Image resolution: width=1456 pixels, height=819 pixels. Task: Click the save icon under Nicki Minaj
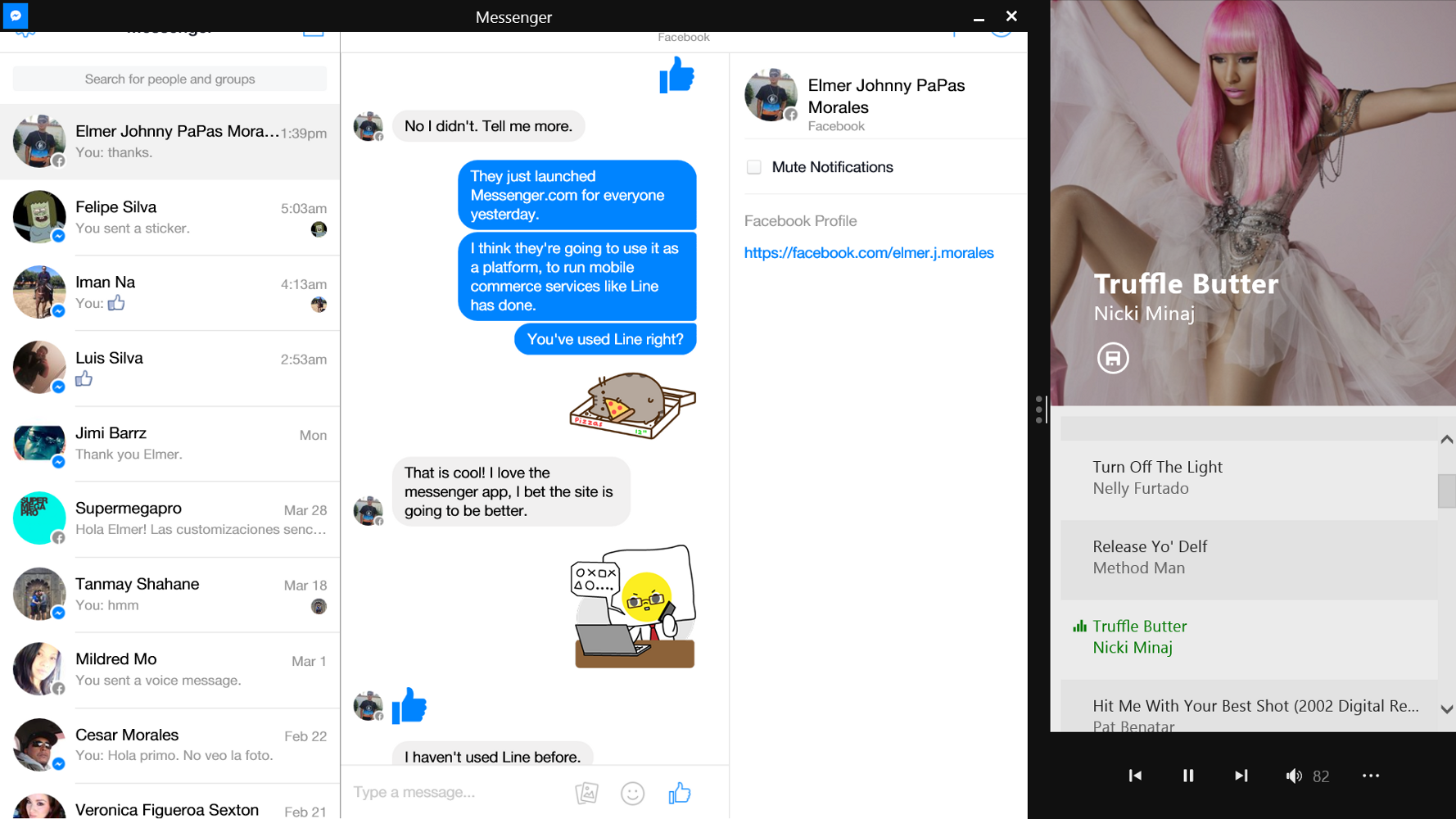pyautogui.click(x=1113, y=358)
